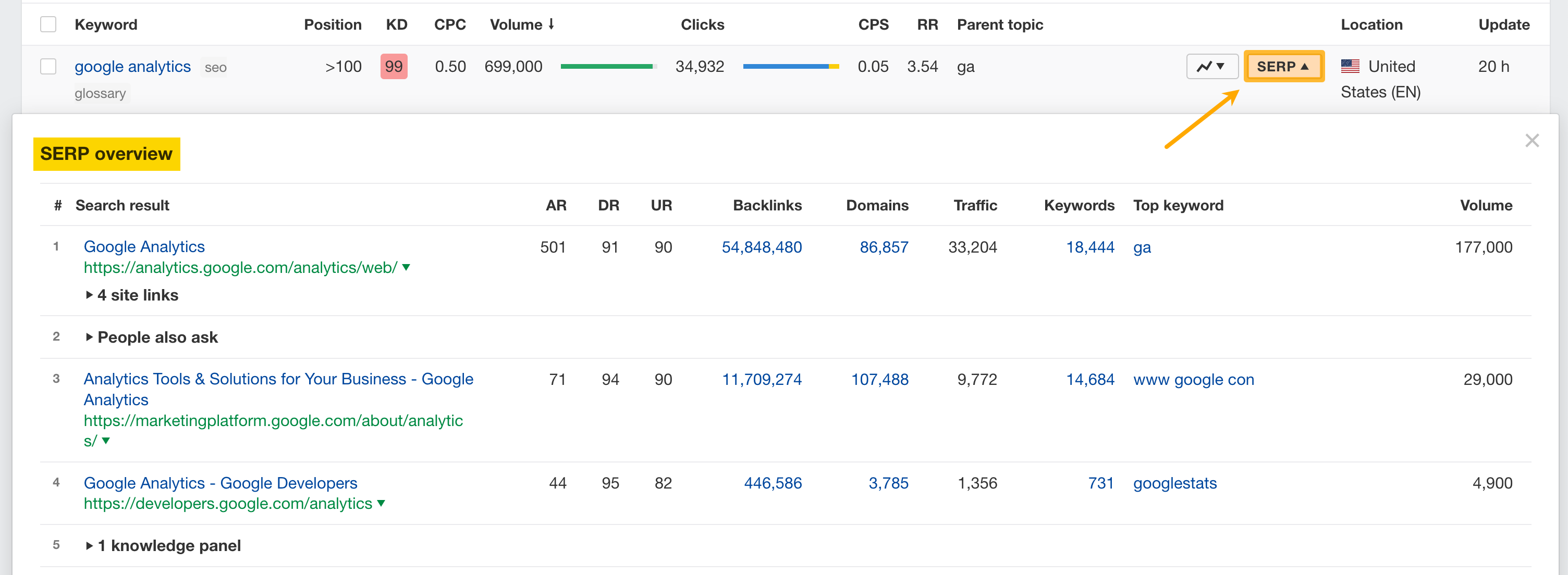This screenshot has height=575, width=1568.
Task: Expand the 1 knowledge panel row
Action: pos(163,545)
